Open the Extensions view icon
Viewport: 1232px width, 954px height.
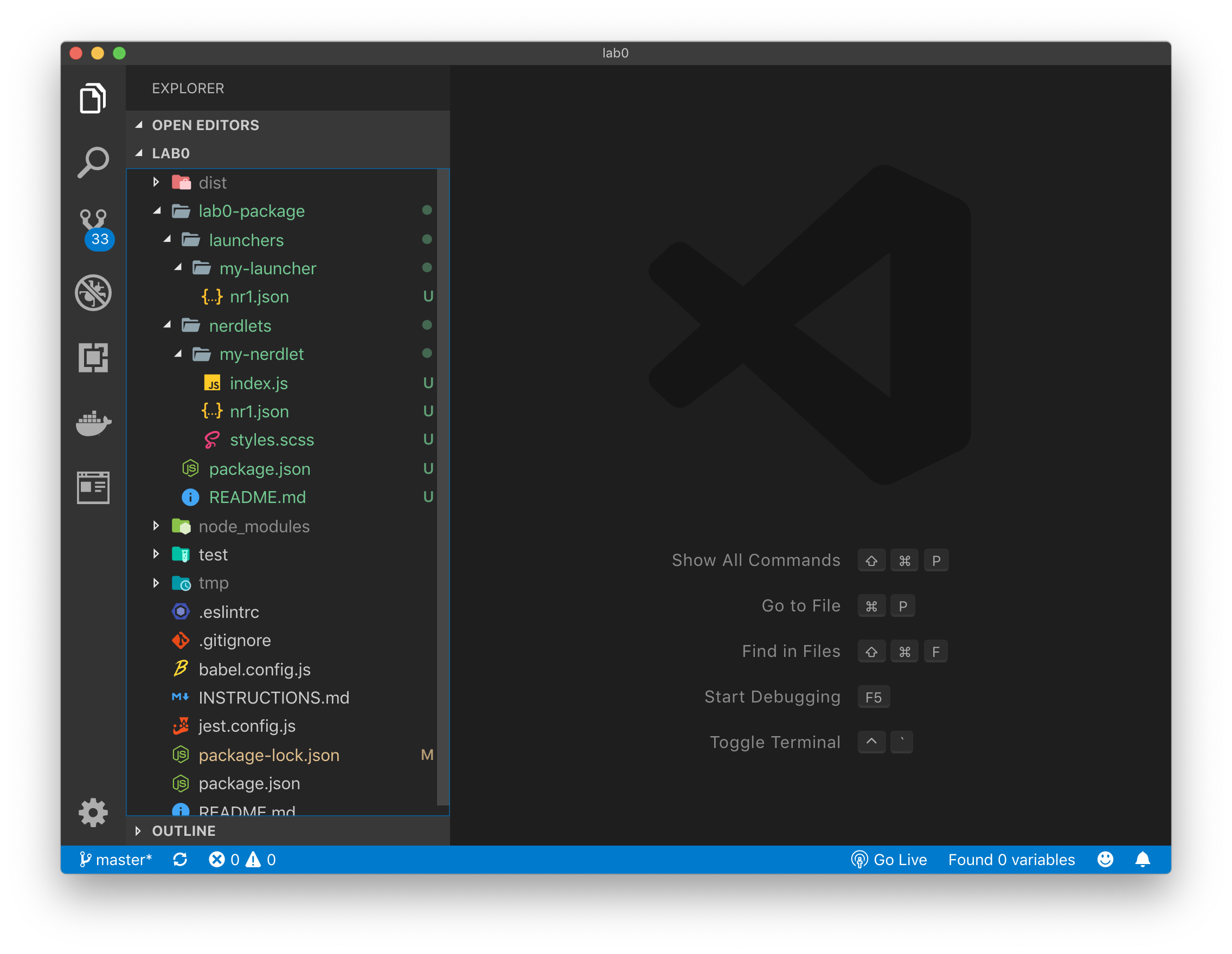point(93,357)
